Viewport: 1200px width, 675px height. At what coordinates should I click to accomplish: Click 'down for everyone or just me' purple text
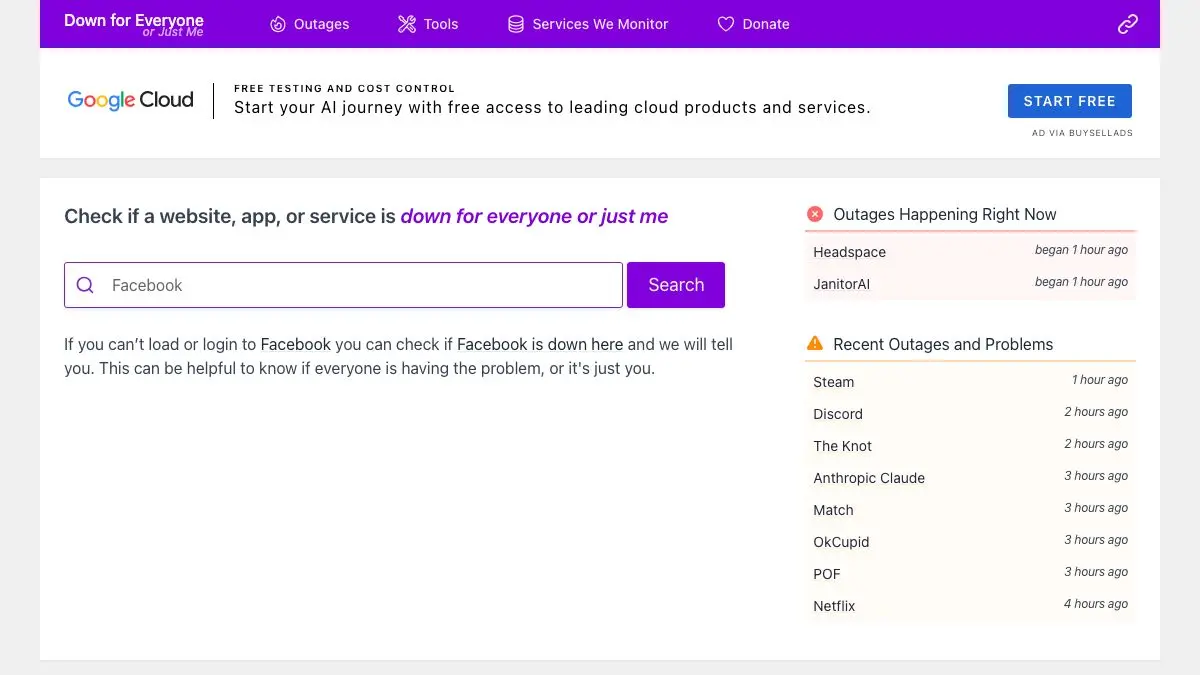pyautogui.click(x=534, y=216)
